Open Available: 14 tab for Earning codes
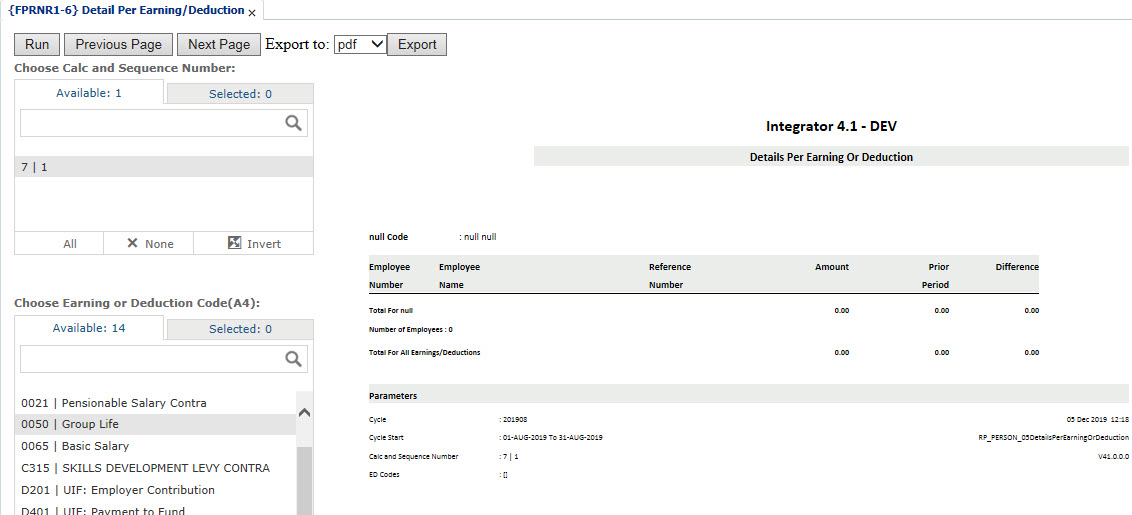Image resolution: width=1132 pixels, height=515 pixels. tap(89, 328)
